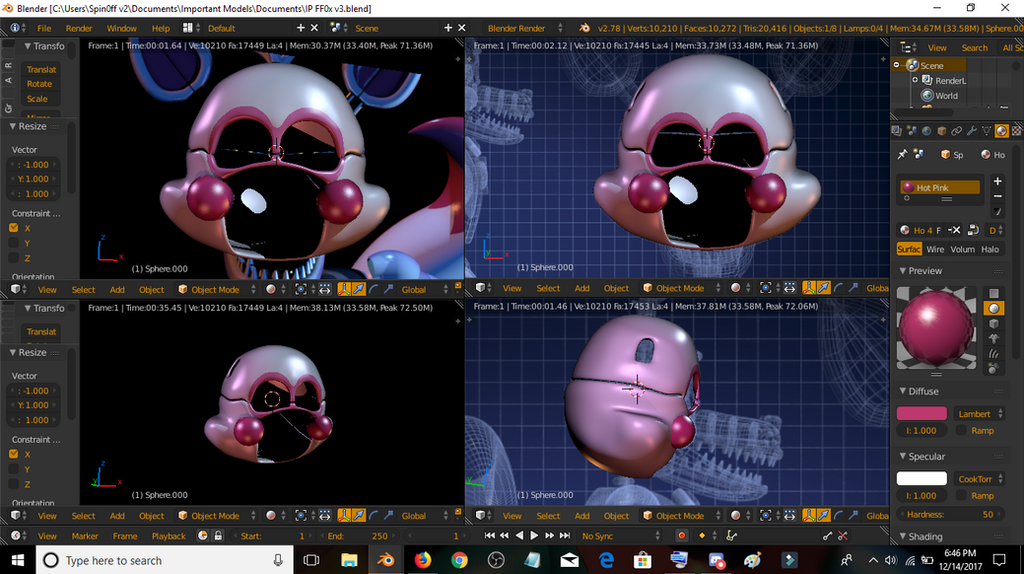1024x574 pixels.
Task: Open the Help menu
Action: pyautogui.click(x=161, y=28)
